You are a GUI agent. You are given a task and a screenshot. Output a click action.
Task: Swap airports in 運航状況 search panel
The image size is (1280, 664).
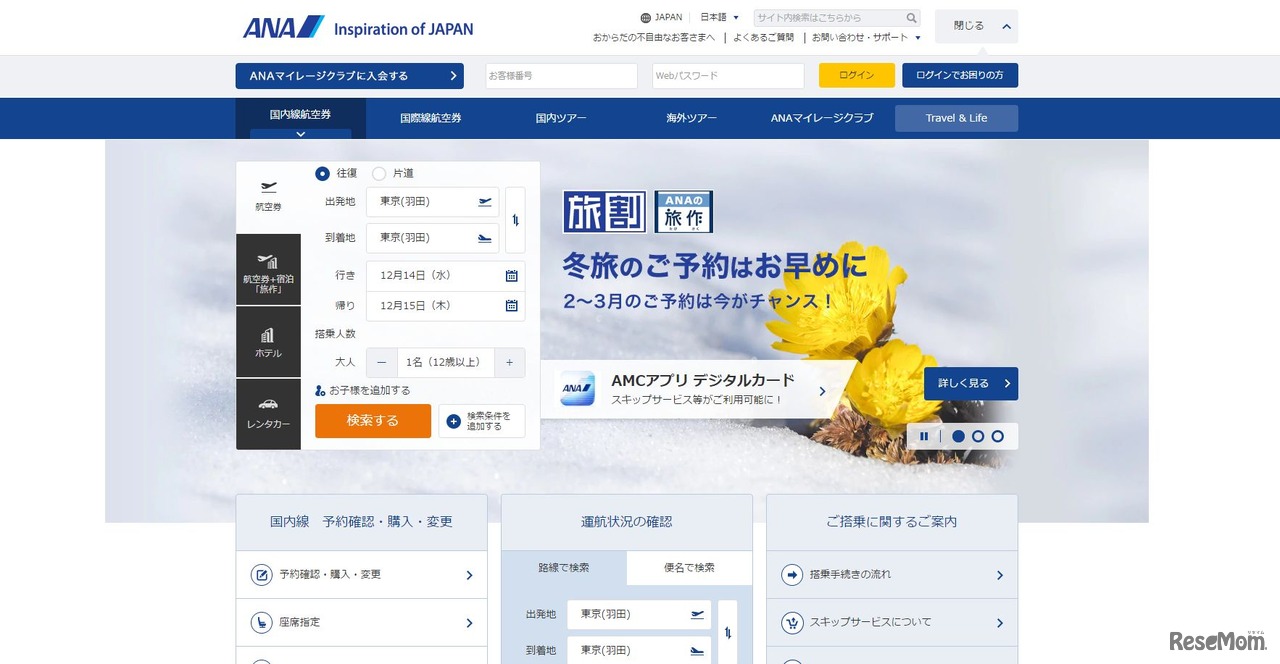[728, 632]
